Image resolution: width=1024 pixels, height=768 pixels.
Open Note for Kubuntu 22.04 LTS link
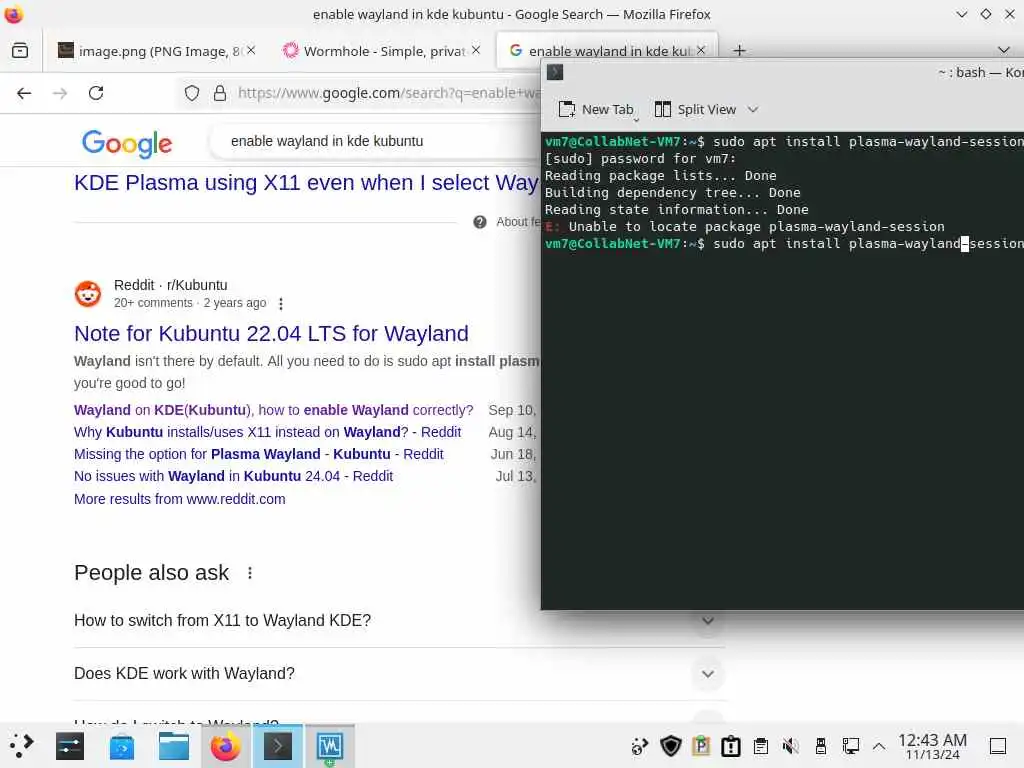tap(271, 334)
